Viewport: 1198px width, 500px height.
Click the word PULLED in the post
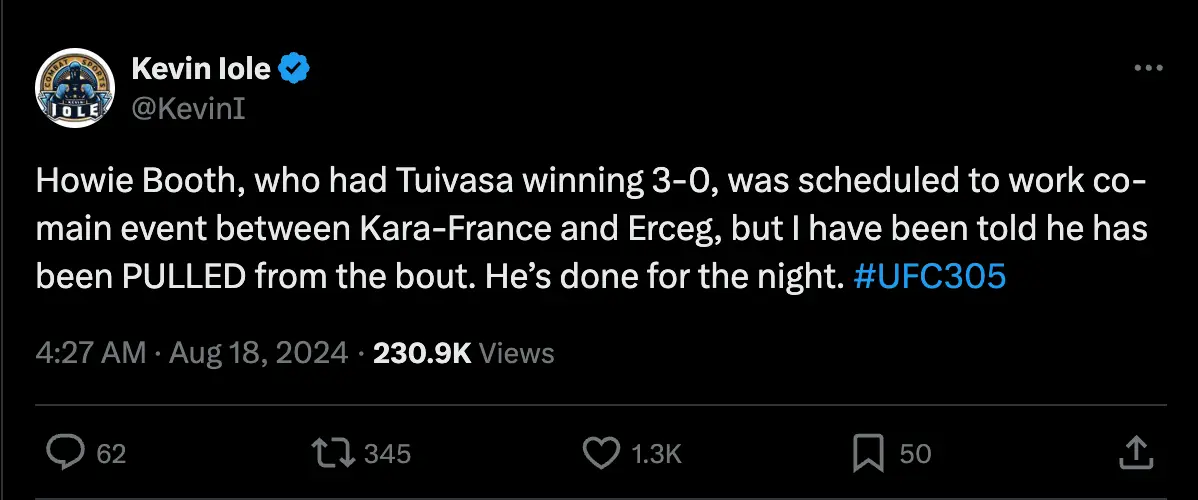pyautogui.click(x=176, y=277)
